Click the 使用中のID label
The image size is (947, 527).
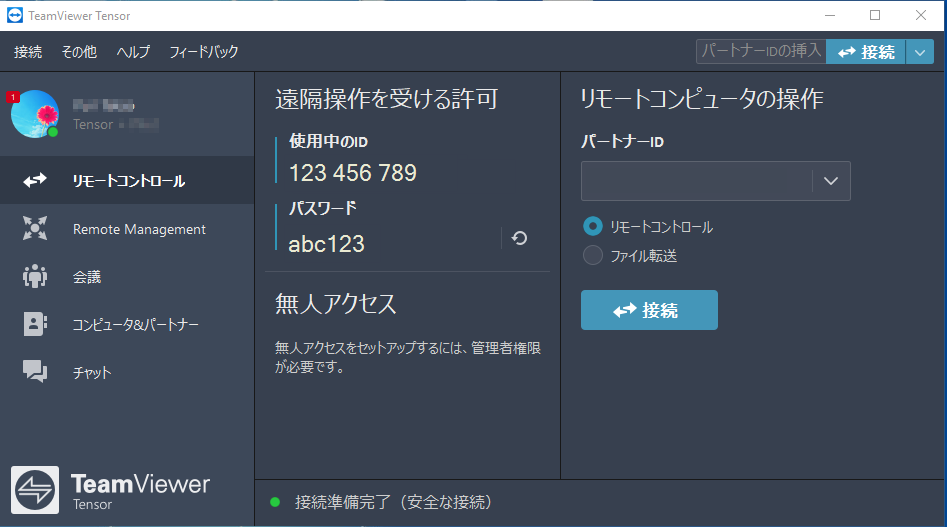click(329, 142)
